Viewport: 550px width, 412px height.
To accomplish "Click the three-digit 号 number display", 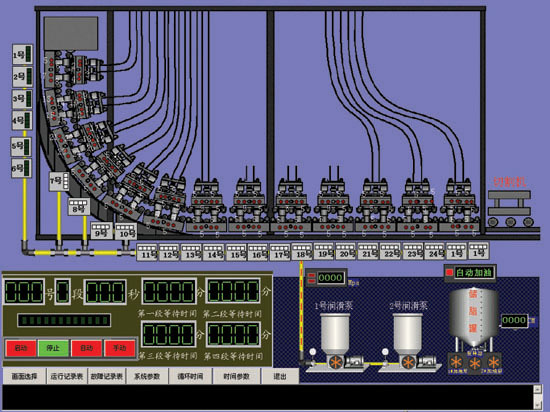I will point(24,291).
